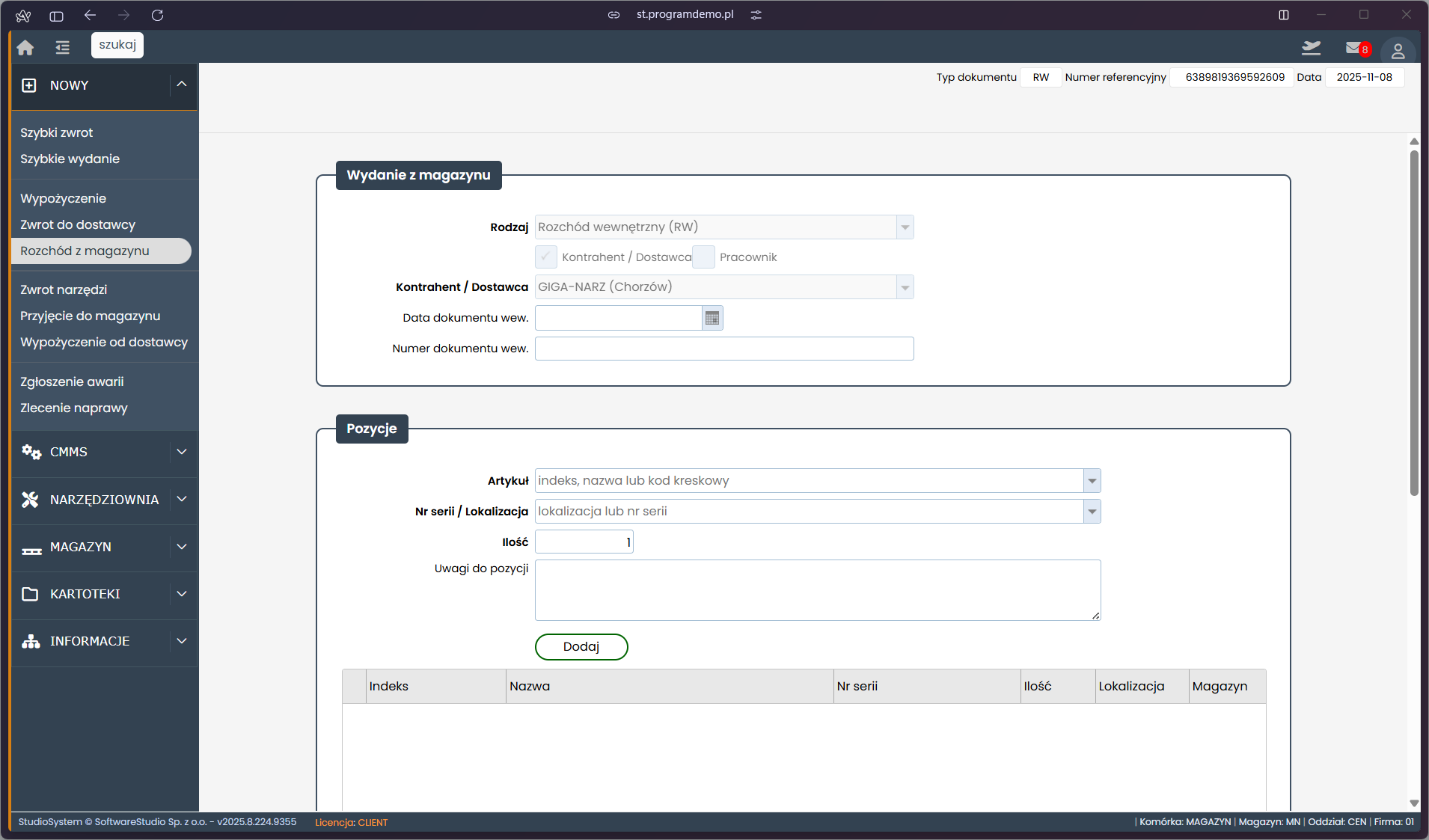Expand the Kontrahent / Dostawca dropdown
The height and width of the screenshot is (840, 1429).
[905, 287]
